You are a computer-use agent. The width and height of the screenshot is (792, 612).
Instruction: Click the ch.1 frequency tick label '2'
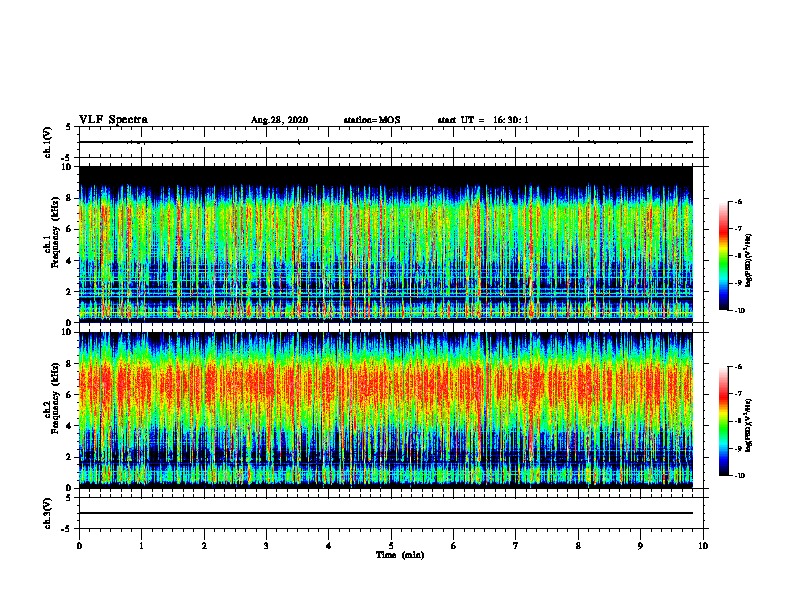(70, 291)
